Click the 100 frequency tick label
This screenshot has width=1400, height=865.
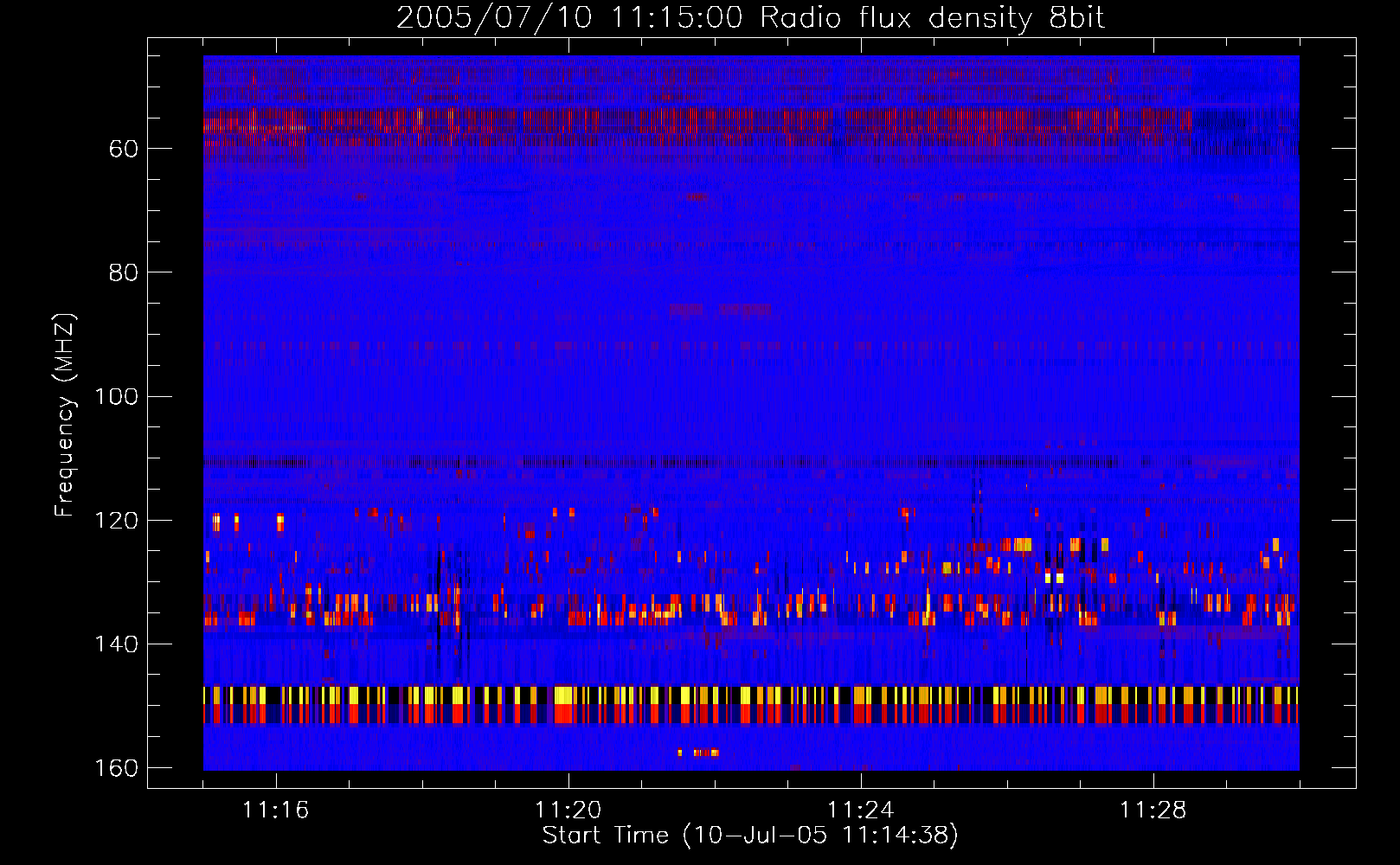[x=117, y=396]
